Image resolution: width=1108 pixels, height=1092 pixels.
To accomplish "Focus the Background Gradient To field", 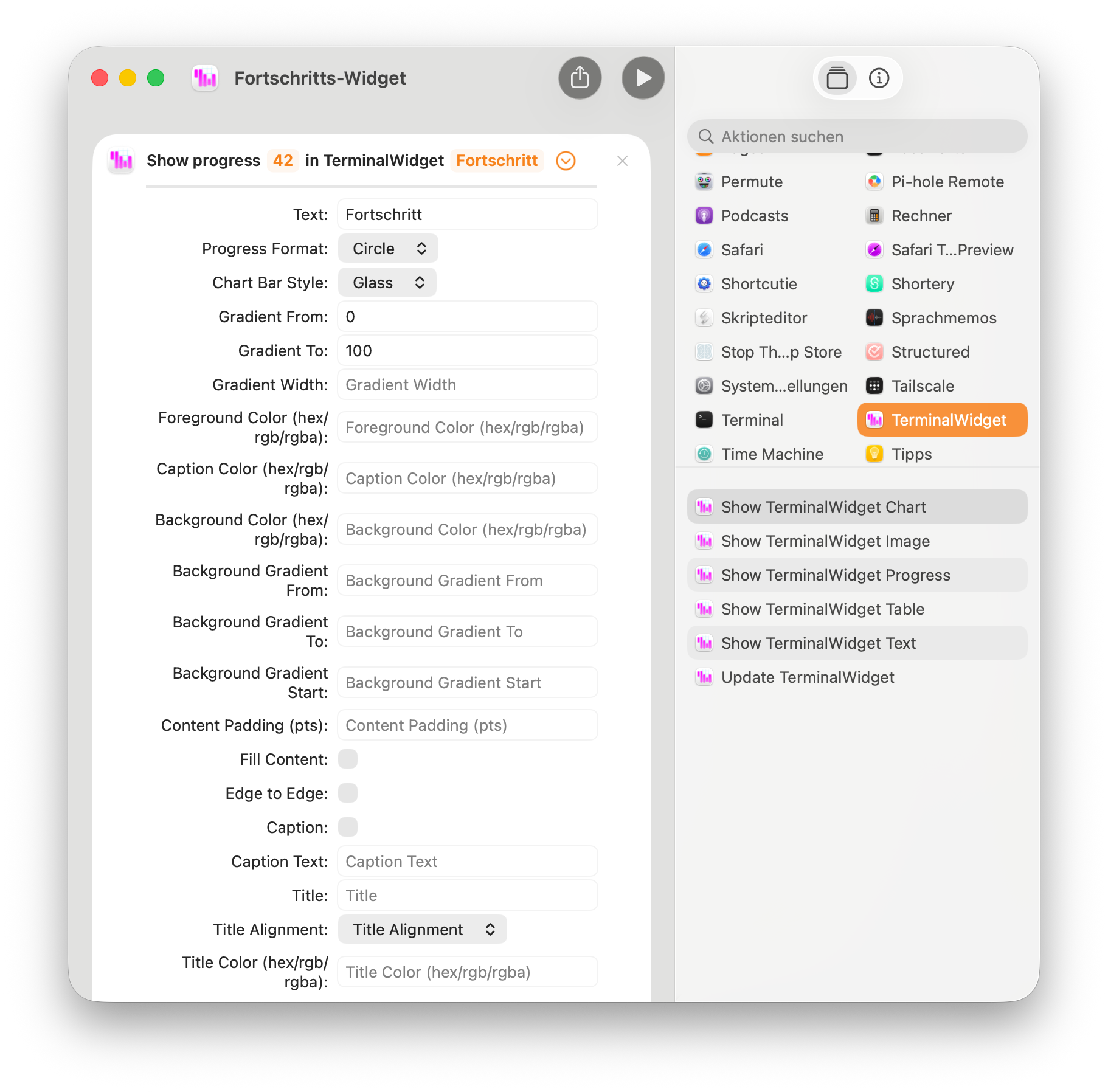I will click(x=468, y=632).
